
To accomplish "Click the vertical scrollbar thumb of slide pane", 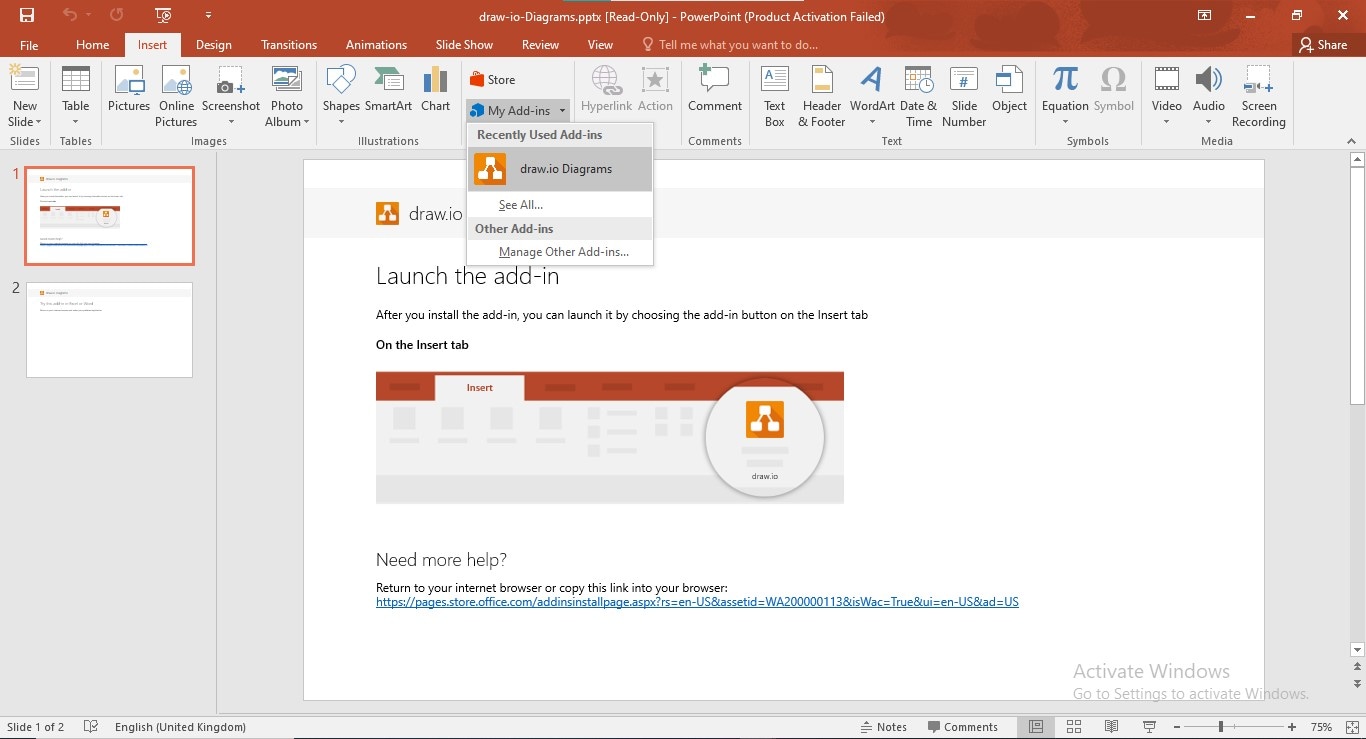I will tap(1357, 285).
